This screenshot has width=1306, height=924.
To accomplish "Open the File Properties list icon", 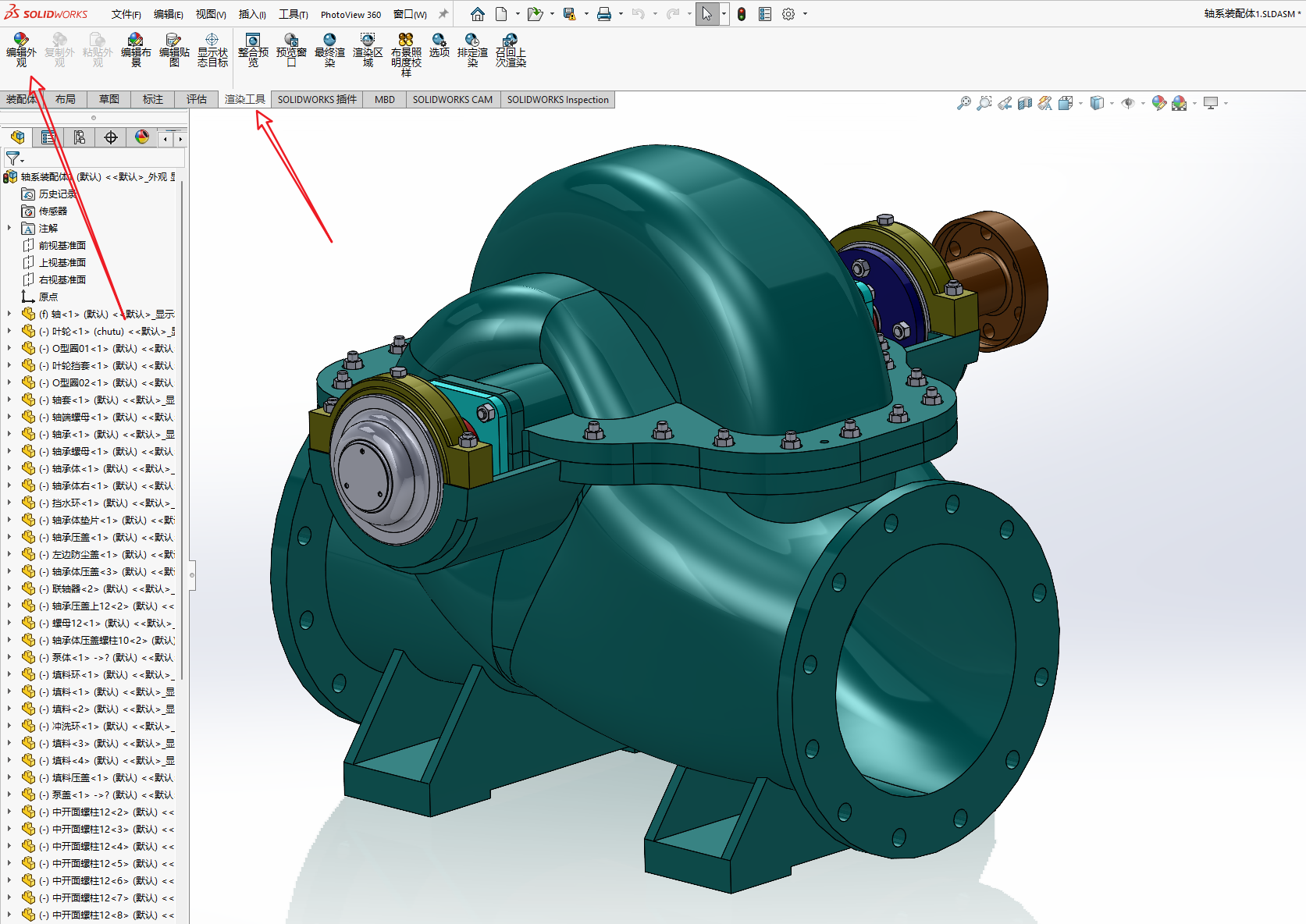I will click(765, 14).
